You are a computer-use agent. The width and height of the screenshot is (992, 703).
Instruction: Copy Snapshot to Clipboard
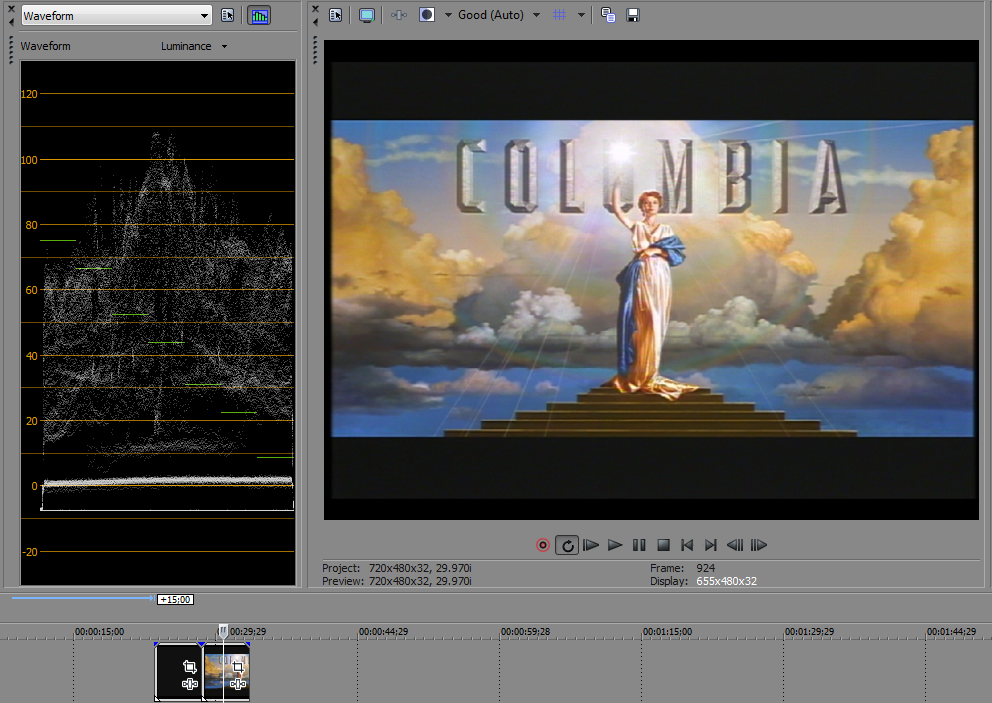tap(608, 15)
